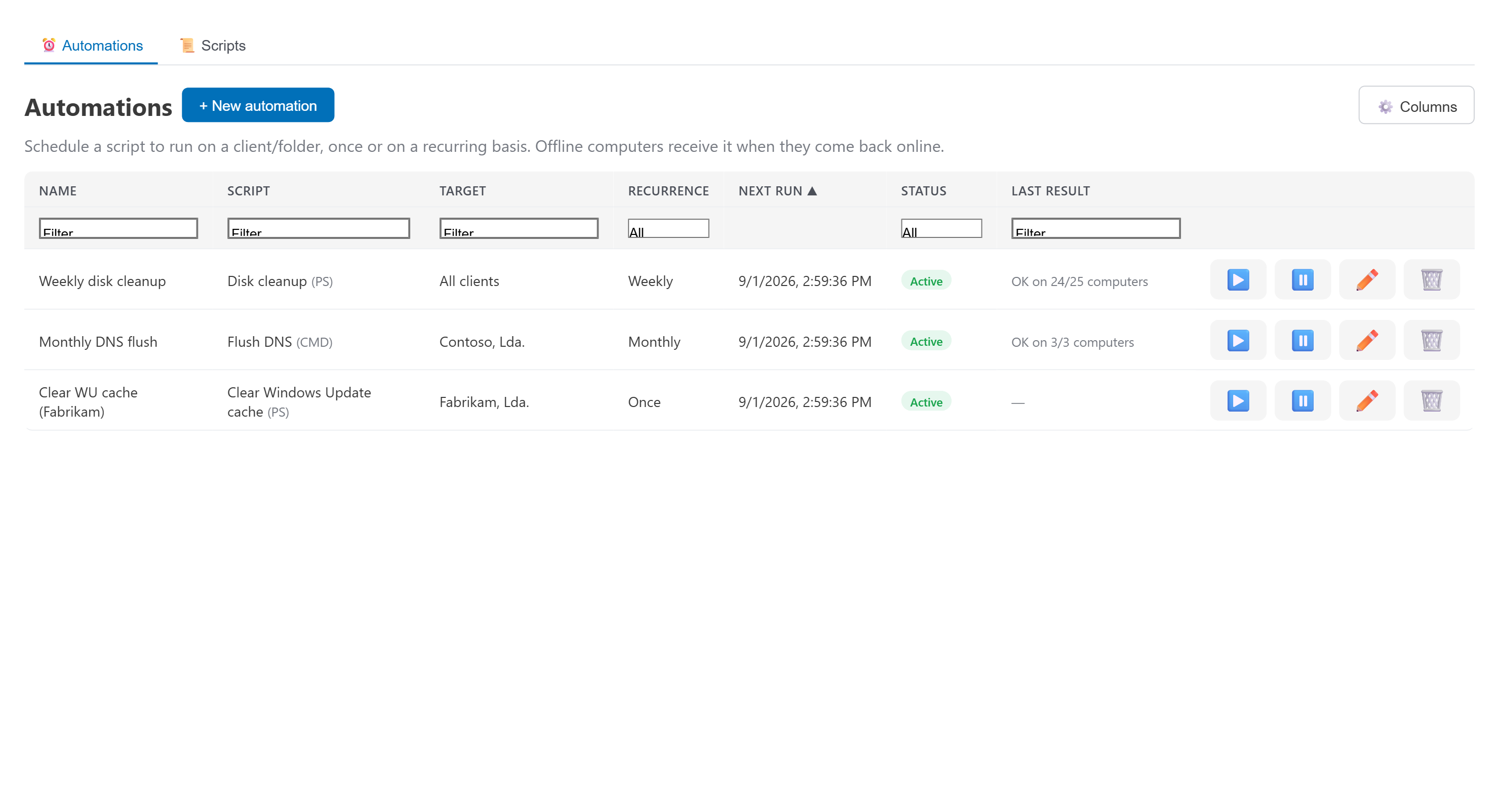Sort by the RECURRENCE column header

[668, 191]
